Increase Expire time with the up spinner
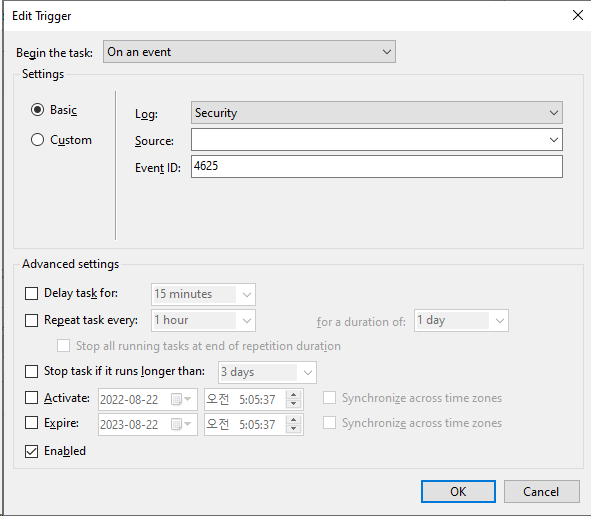Image resolution: width=591 pixels, height=516 pixels. click(x=294, y=420)
